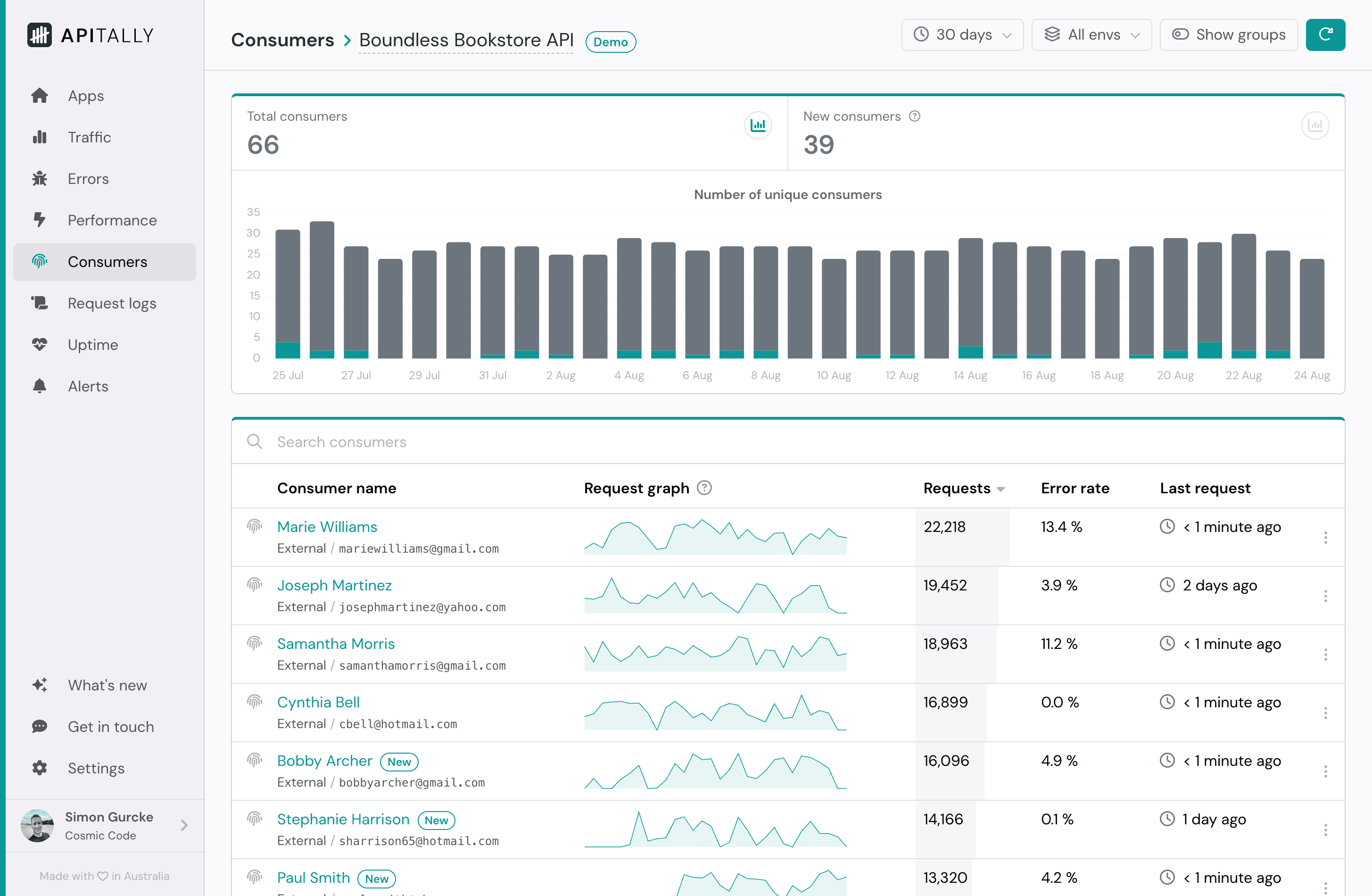Open Marie Williams consumer details
The image size is (1372, 896).
tap(327, 527)
